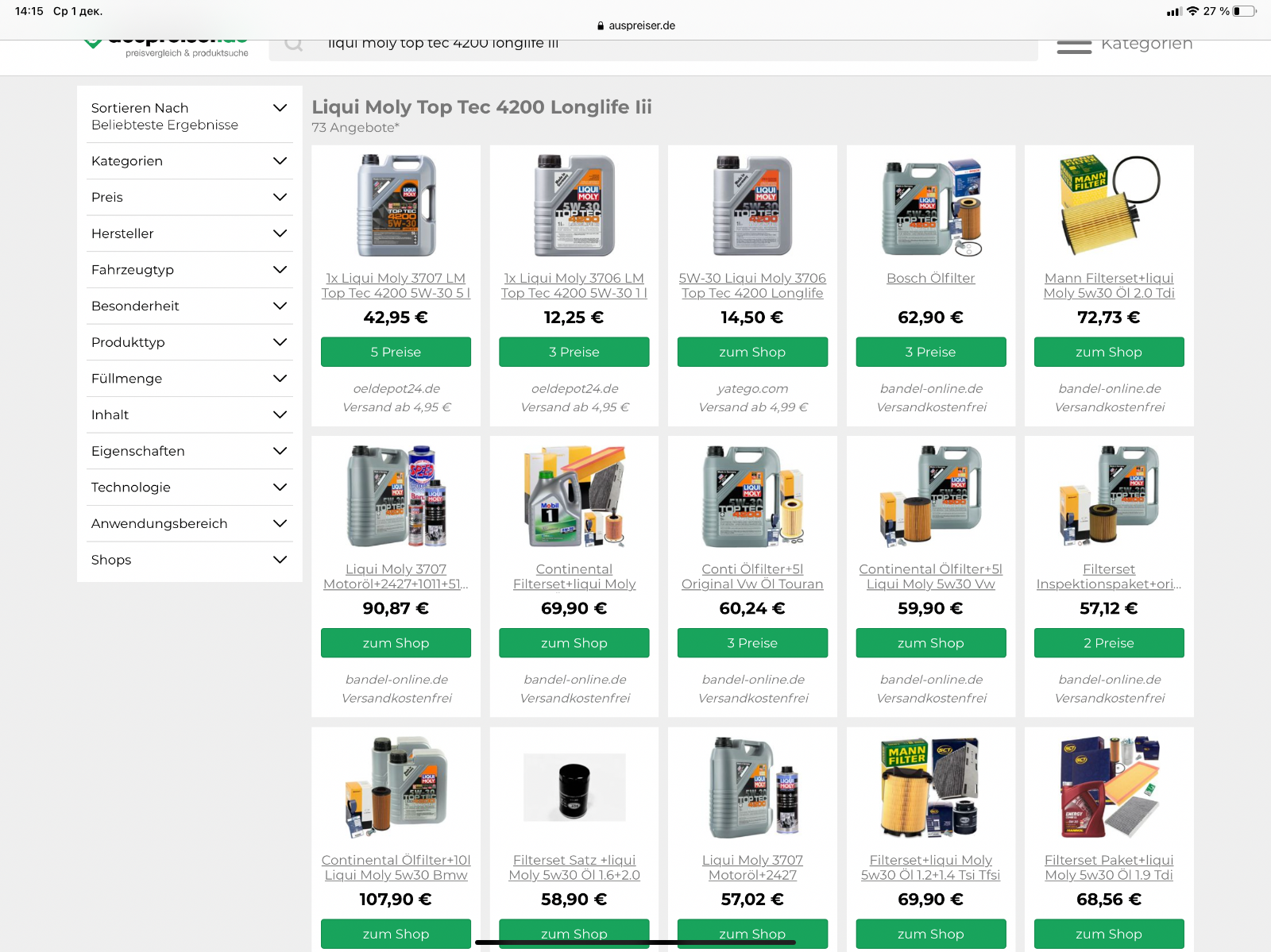Expand the Preis filter
This screenshot has width=1271, height=952.
tap(189, 198)
